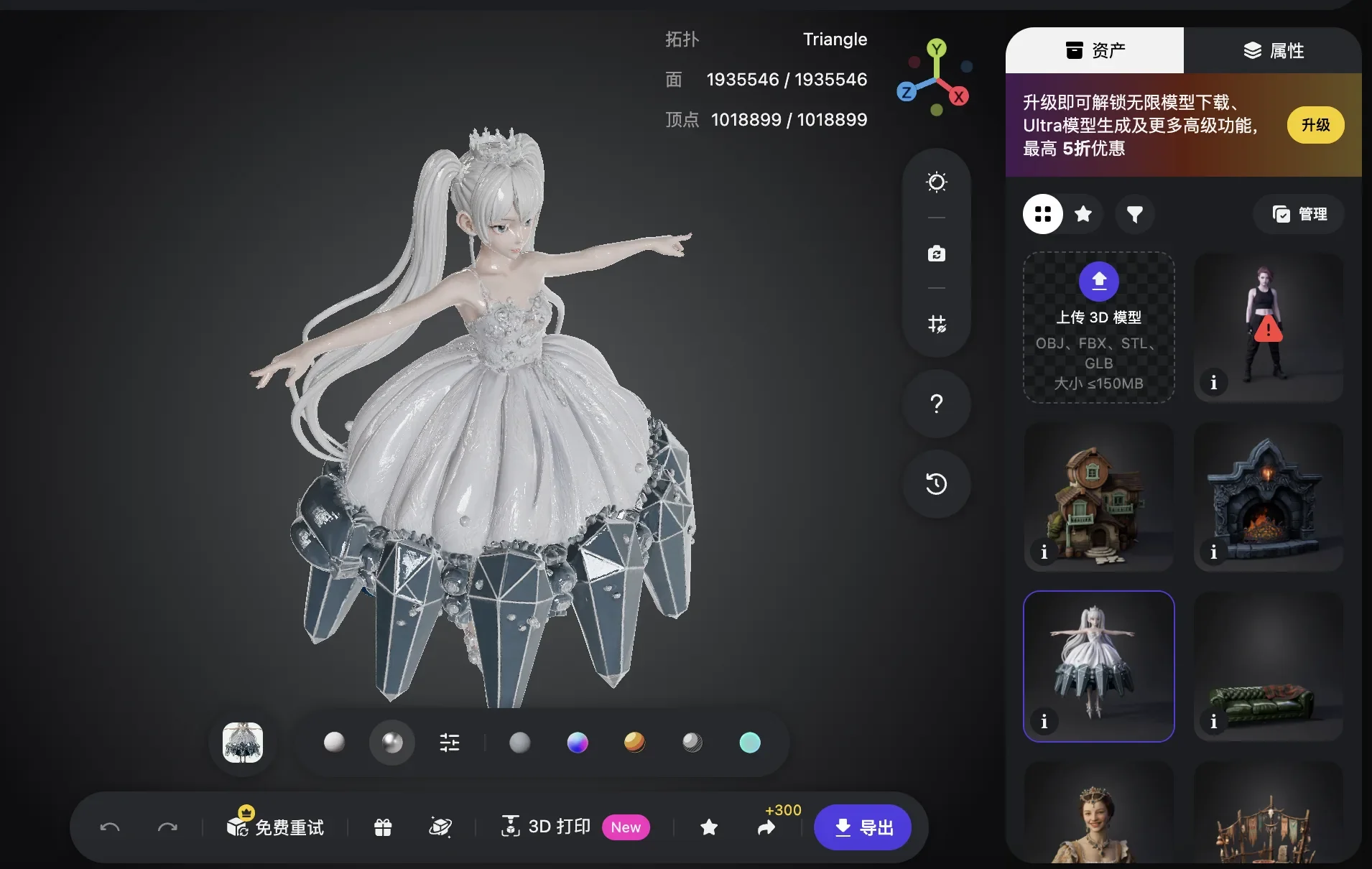Snap view to the X axis
Screen dimensions: 1372x869
coord(959,96)
